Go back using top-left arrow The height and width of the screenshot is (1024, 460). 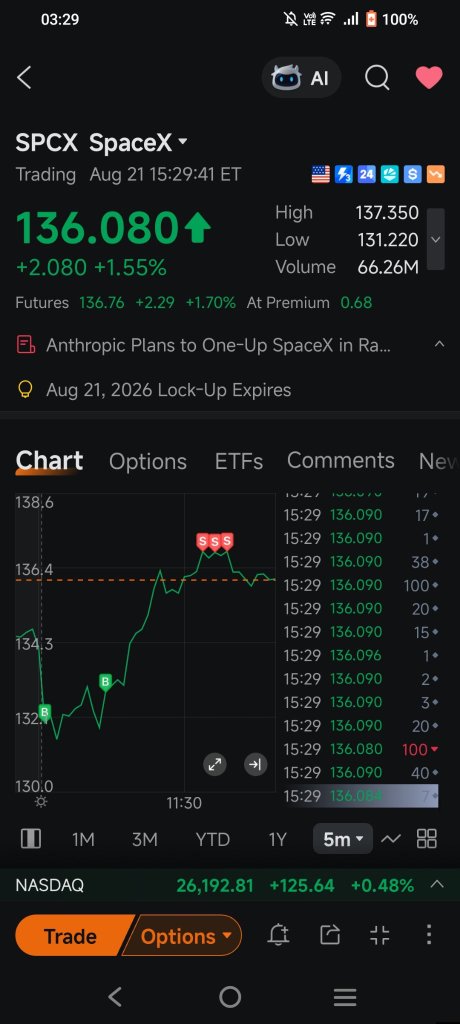click(24, 78)
